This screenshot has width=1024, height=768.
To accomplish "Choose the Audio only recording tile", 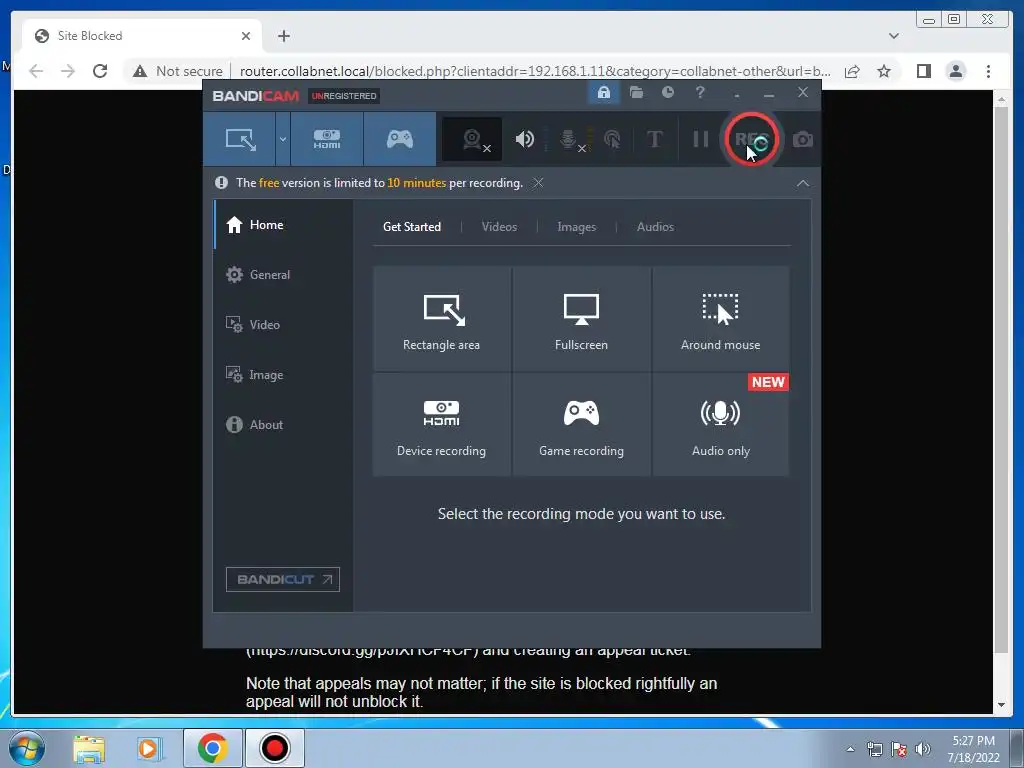I will coord(720,424).
